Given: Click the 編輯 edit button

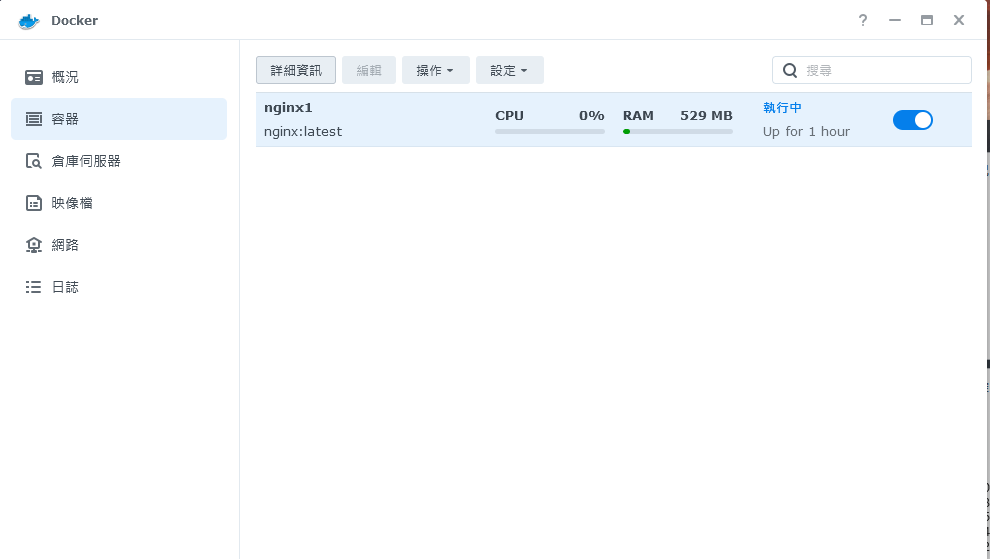Looking at the screenshot, I should pyautogui.click(x=369, y=70).
